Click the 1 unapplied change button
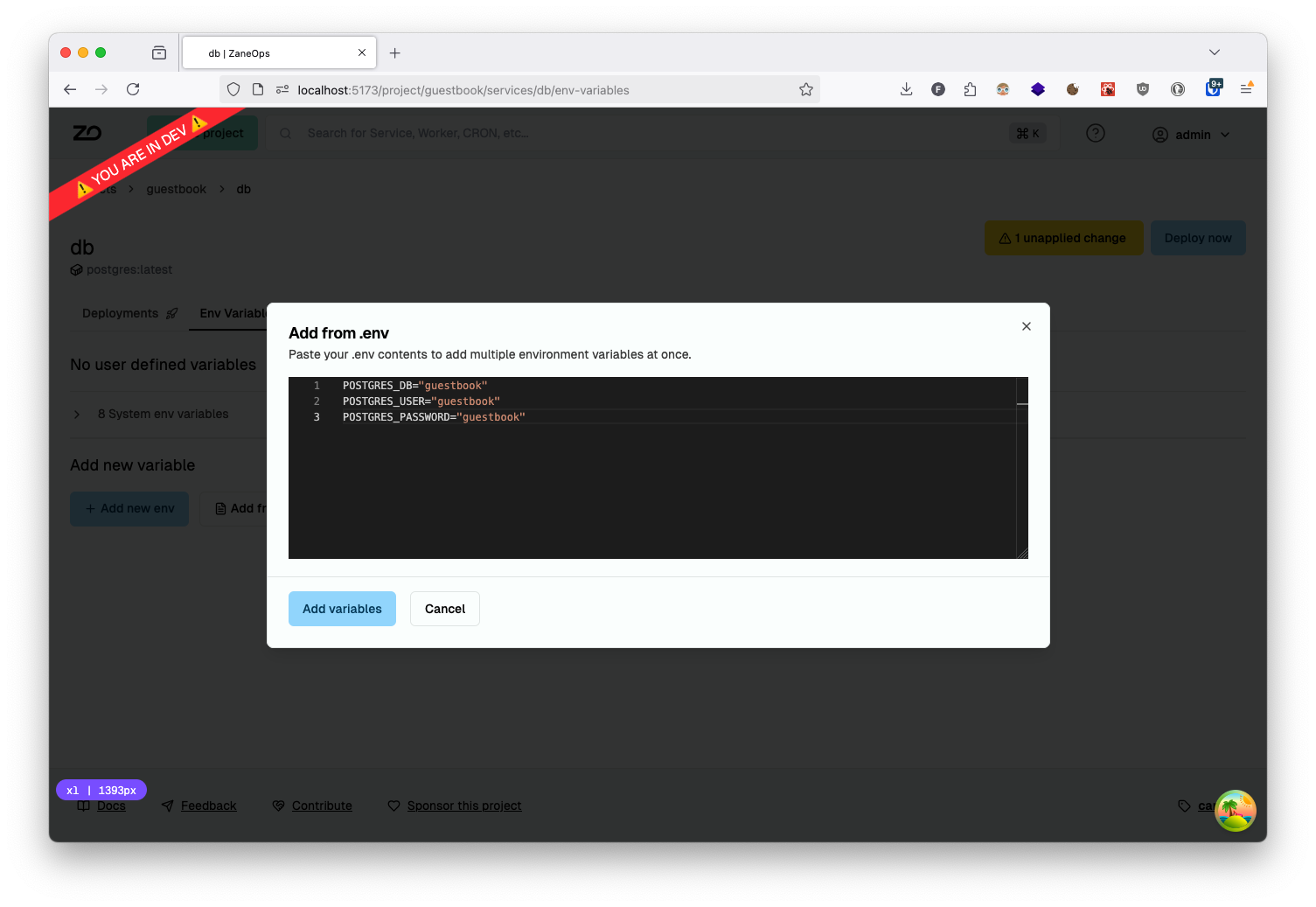This screenshot has height=907, width=1316. pyautogui.click(x=1063, y=238)
